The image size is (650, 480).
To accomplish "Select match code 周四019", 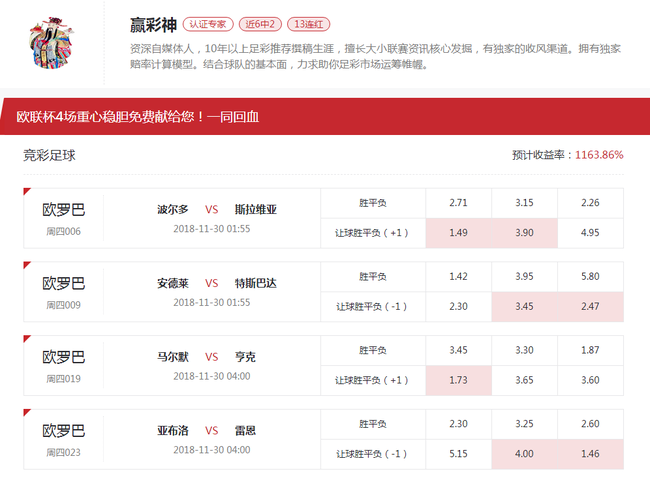I will tap(63, 379).
